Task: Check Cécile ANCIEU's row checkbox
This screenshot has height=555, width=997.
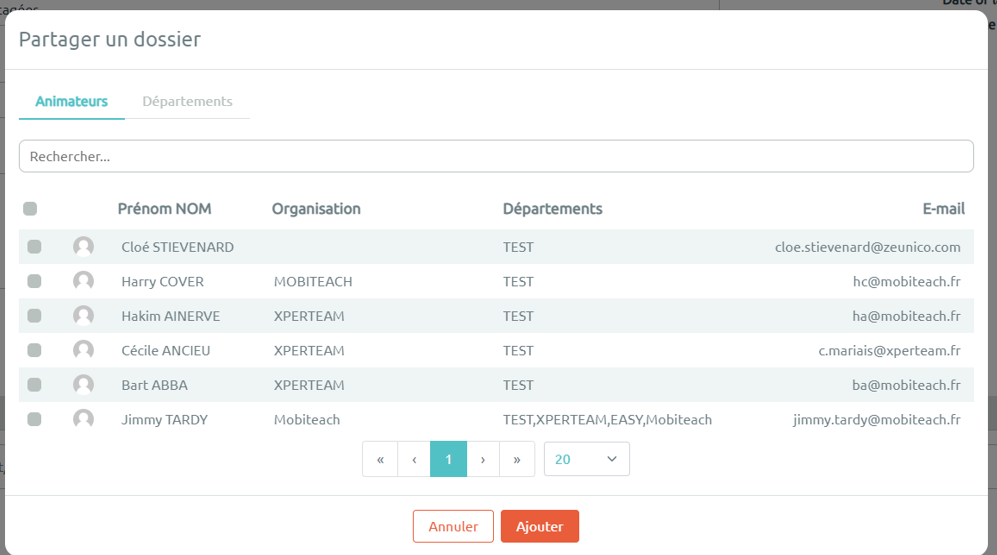Action: point(34,350)
